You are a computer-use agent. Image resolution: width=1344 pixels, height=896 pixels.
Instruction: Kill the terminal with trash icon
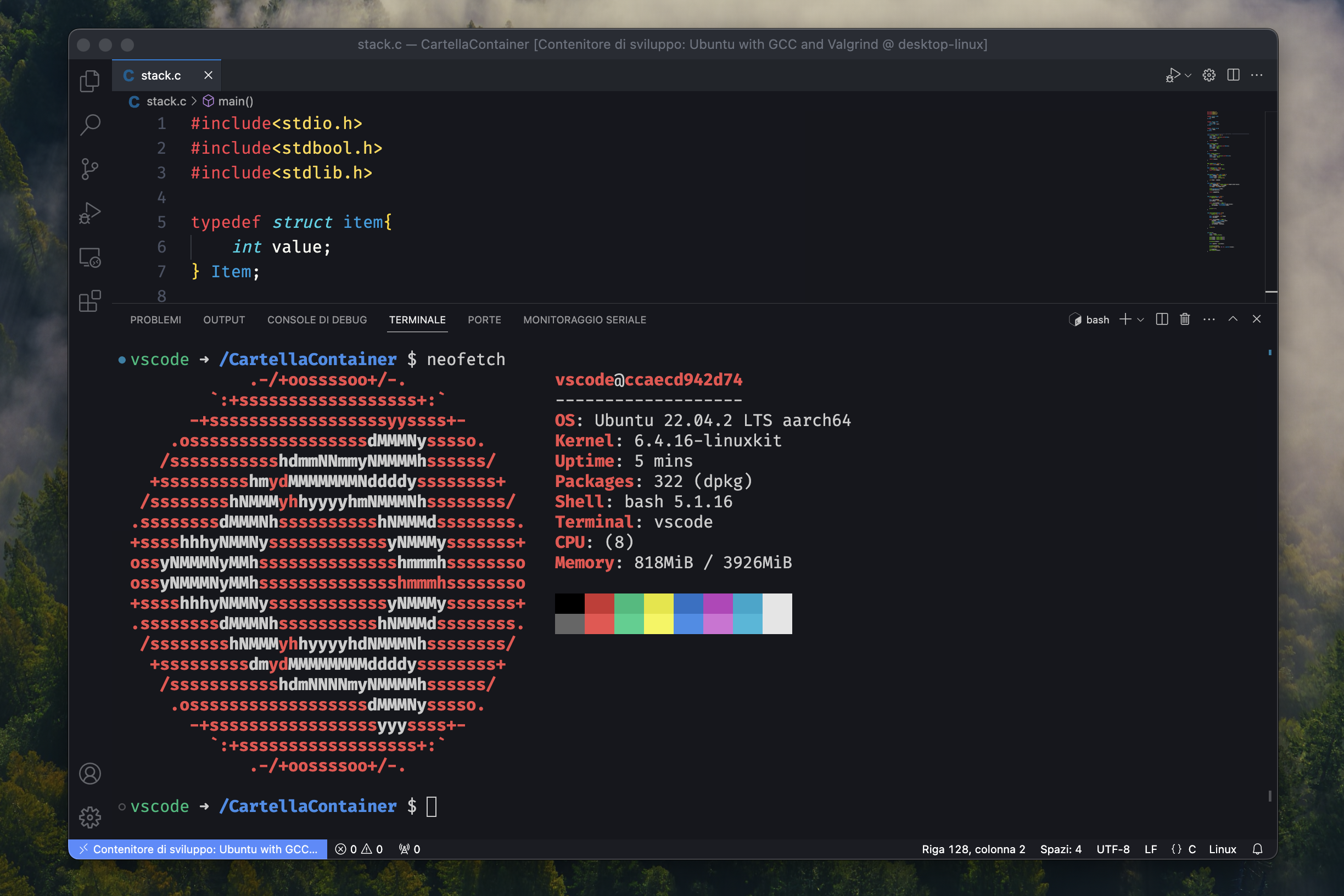pyautogui.click(x=1185, y=319)
